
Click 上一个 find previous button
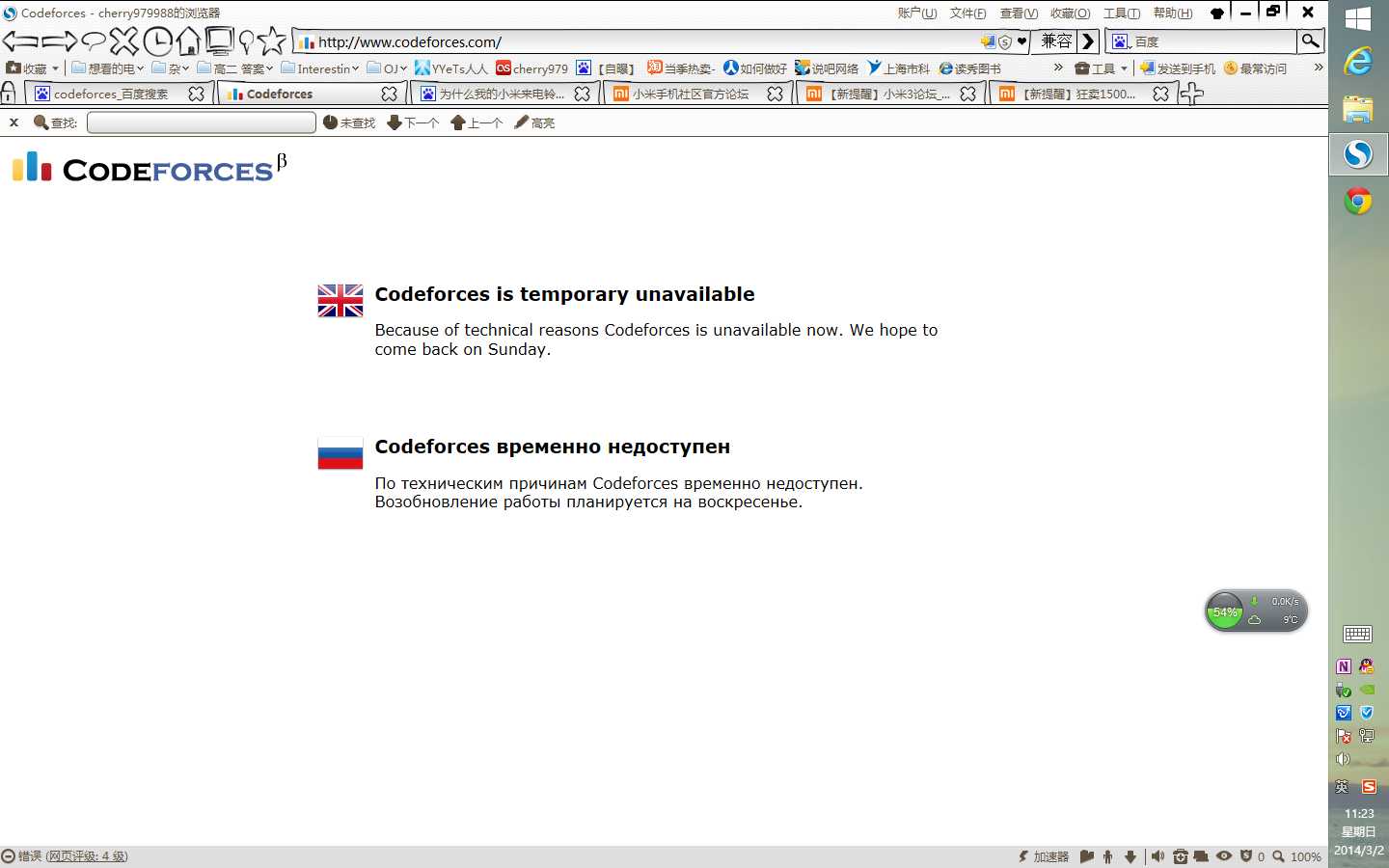[477, 122]
